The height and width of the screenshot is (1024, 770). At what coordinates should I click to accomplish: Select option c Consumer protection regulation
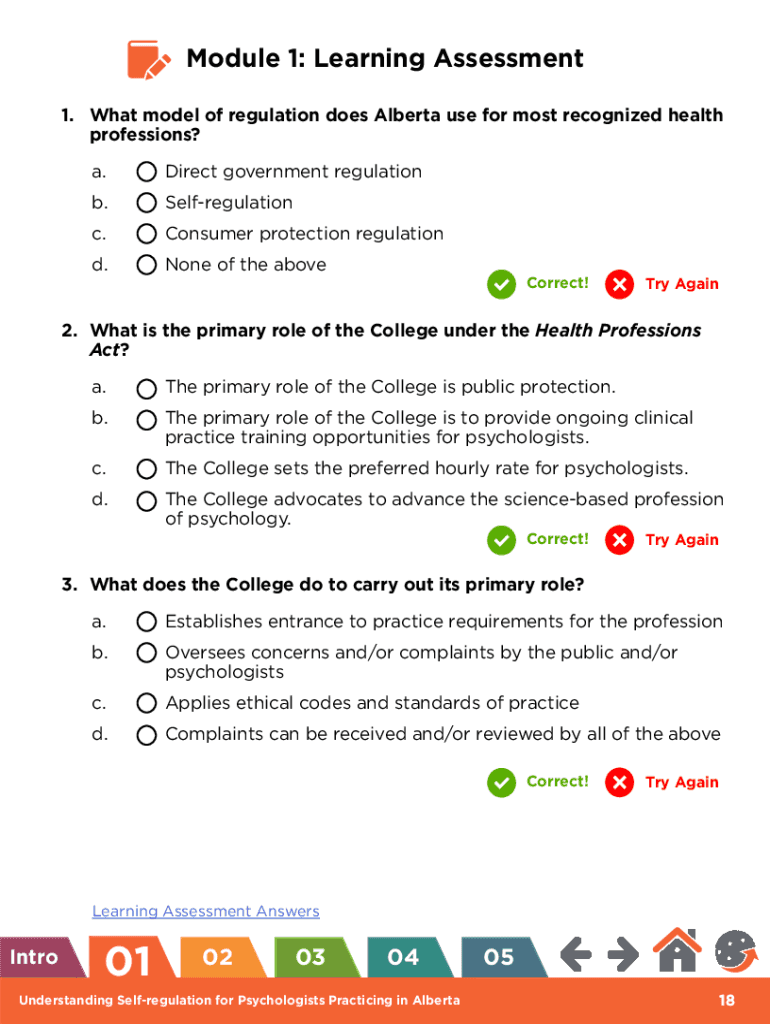146,233
